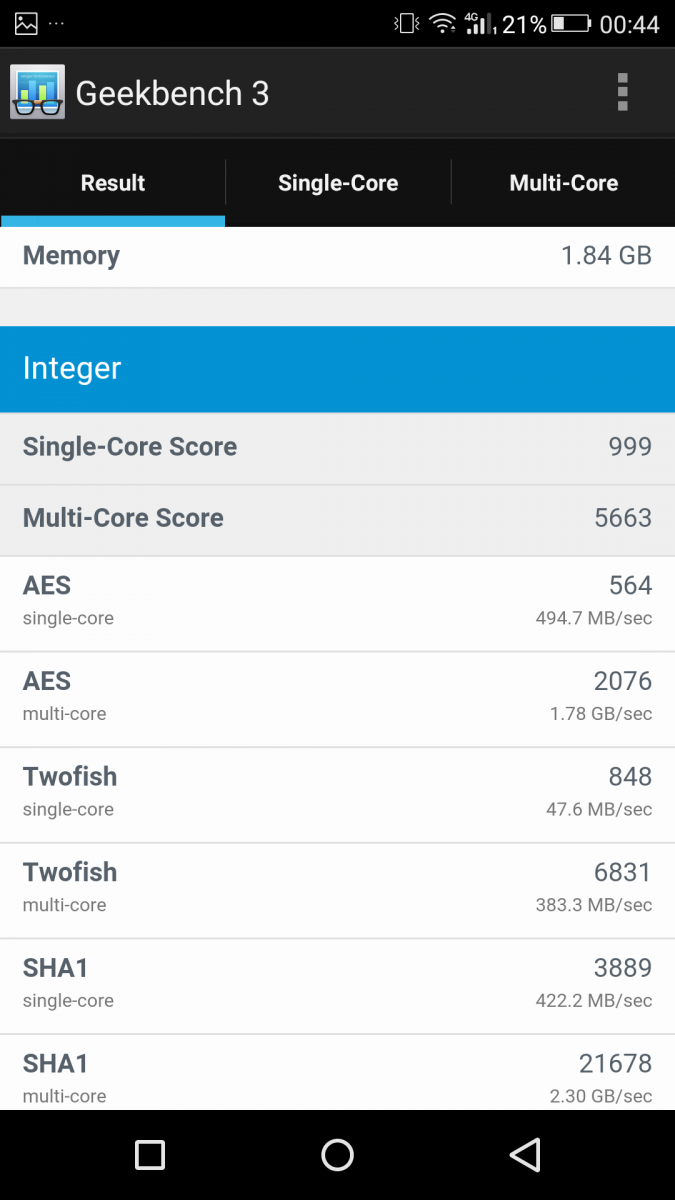This screenshot has height=1200, width=675.
Task: Select the AES single-core result row
Action: (x=337, y=604)
